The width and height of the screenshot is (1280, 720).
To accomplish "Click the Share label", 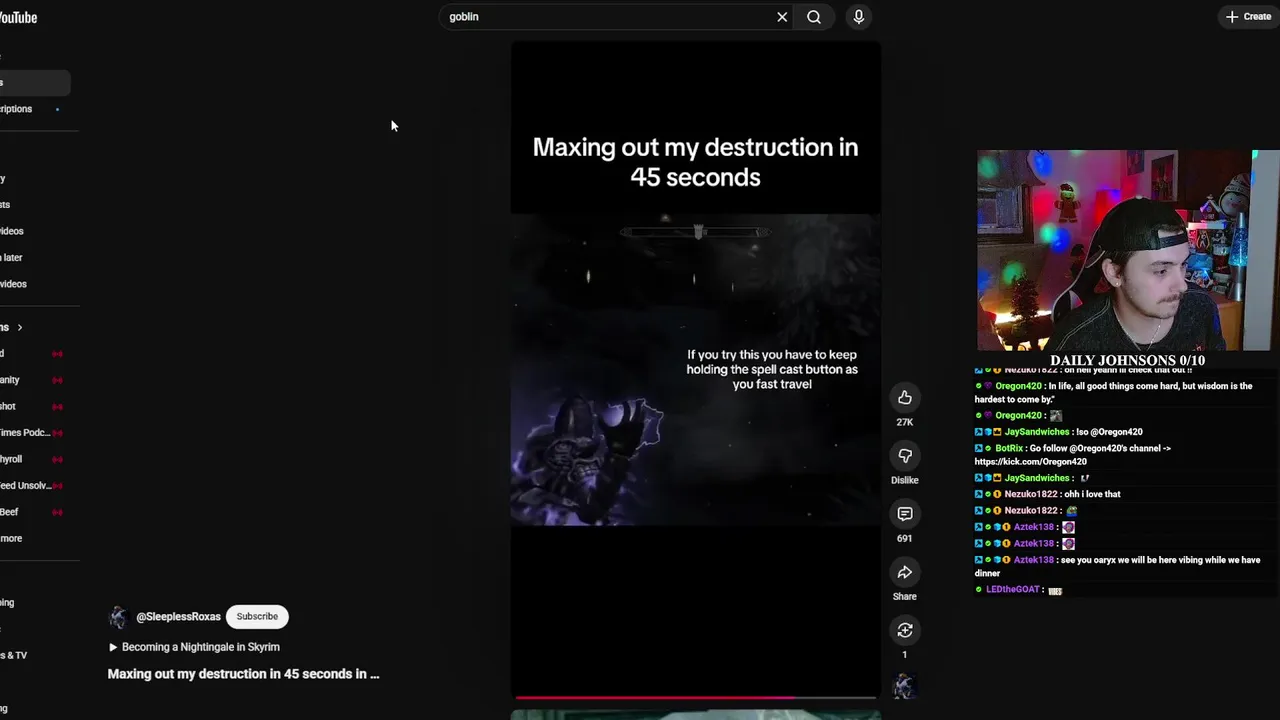I will [x=904, y=596].
